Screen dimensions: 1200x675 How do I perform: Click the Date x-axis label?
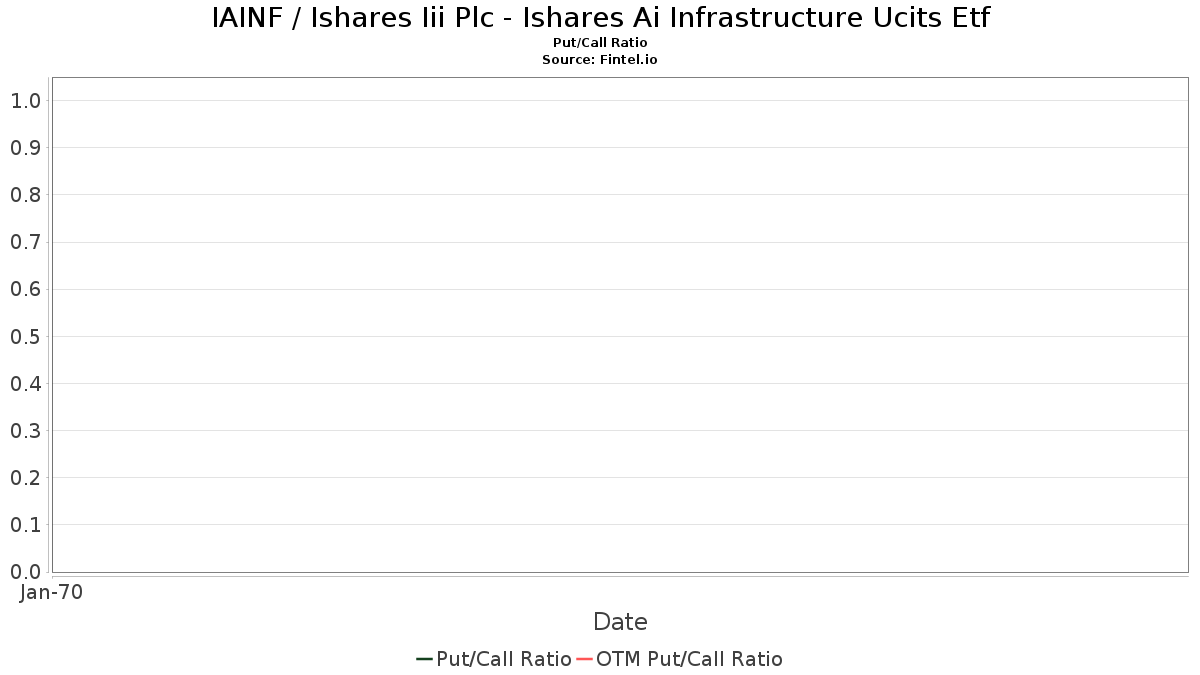click(620, 622)
